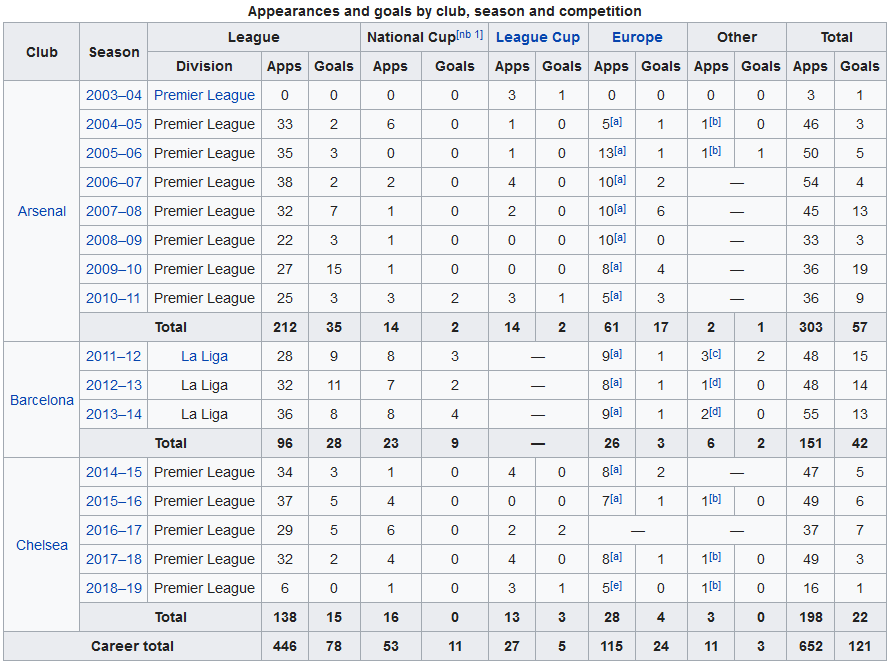Open the 2013–14 season link

[x=114, y=414]
